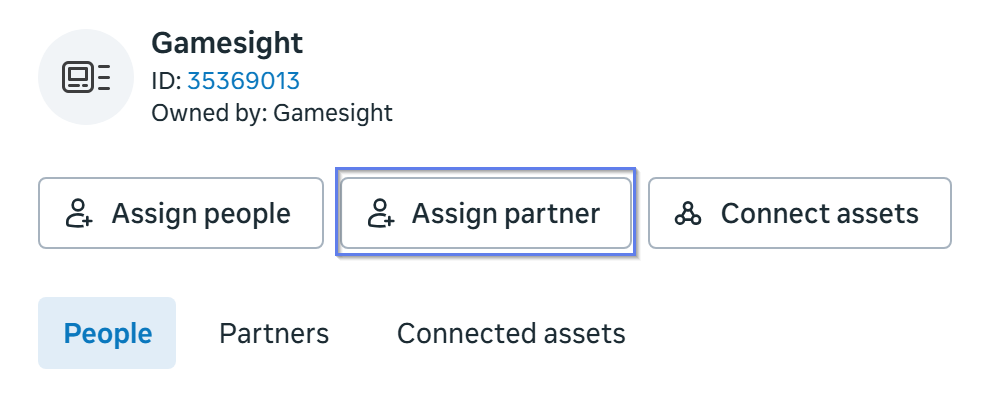Screen dimensions: 986x395
Task: View the assets connected to Gamesight
Action: coord(511,333)
